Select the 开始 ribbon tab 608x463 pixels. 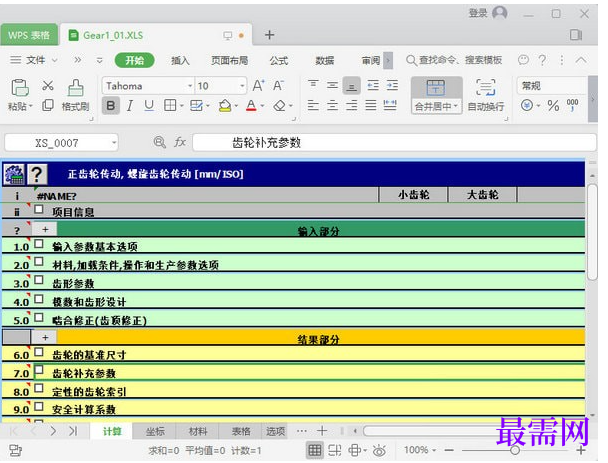[135, 60]
